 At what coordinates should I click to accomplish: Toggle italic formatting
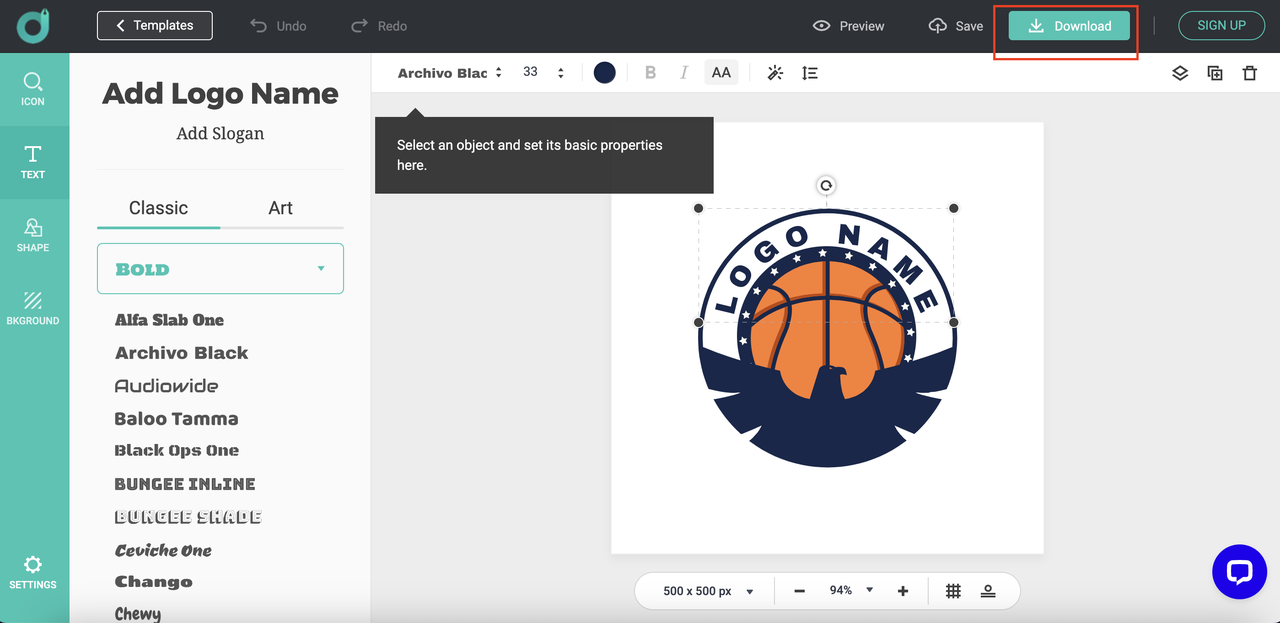point(684,73)
